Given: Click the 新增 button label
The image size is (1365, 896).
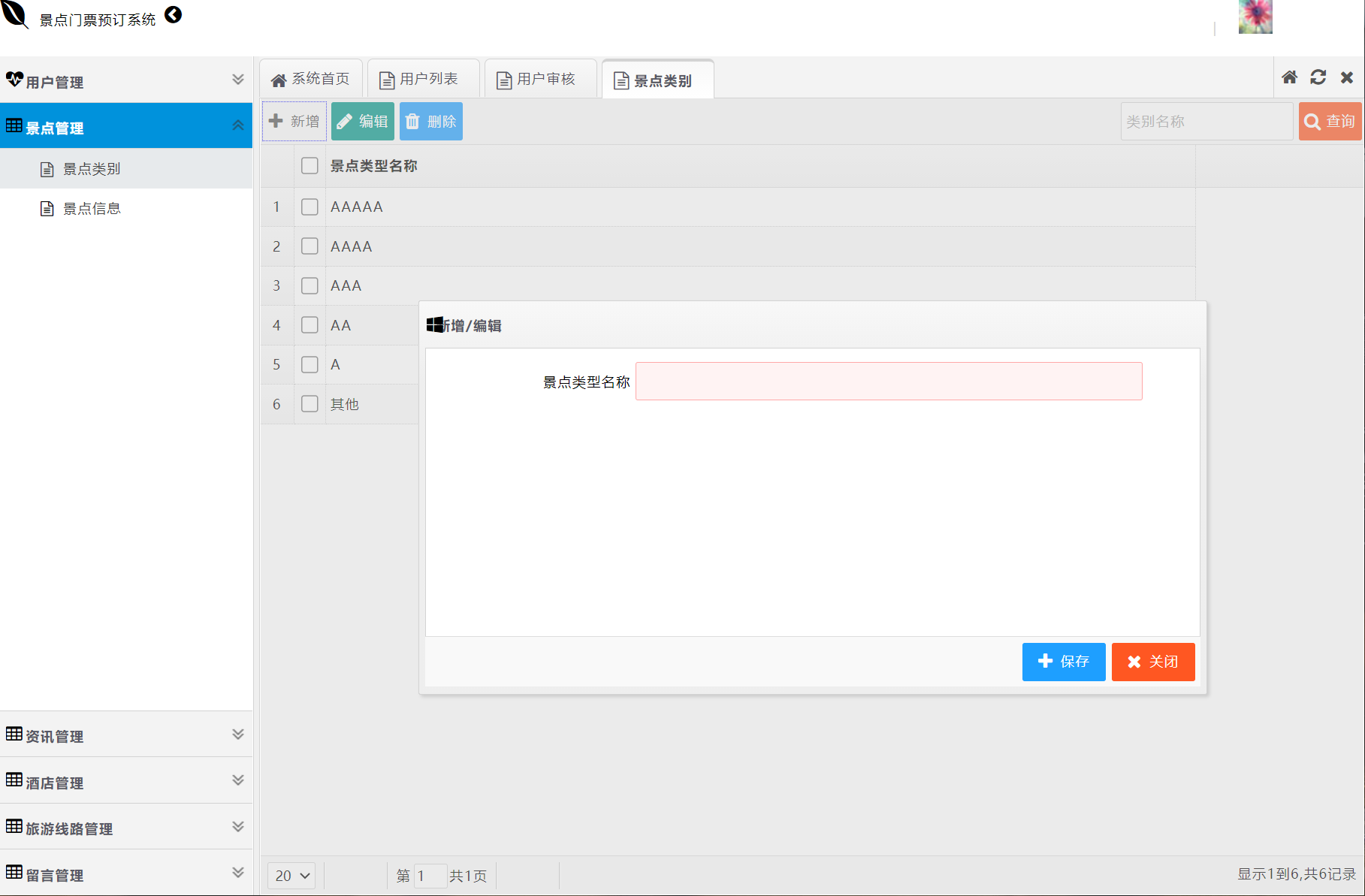Looking at the screenshot, I should 305,122.
